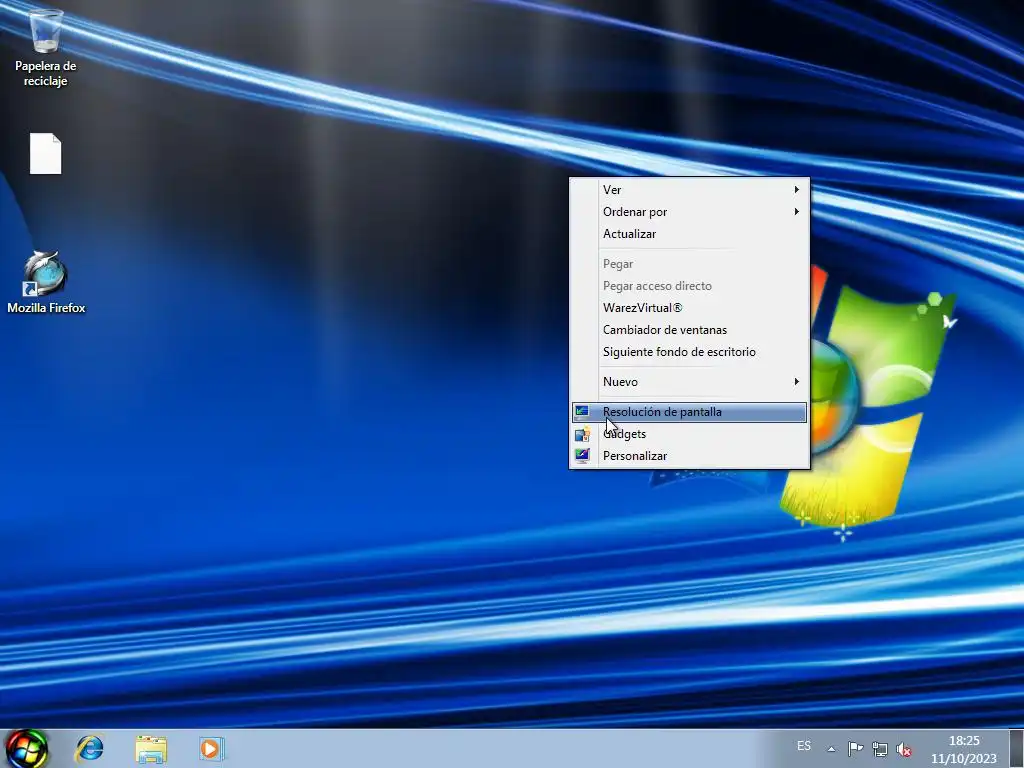Image resolution: width=1024 pixels, height=768 pixels.
Task: Select Siguiente fondo de escritorio
Action: click(x=690, y=352)
